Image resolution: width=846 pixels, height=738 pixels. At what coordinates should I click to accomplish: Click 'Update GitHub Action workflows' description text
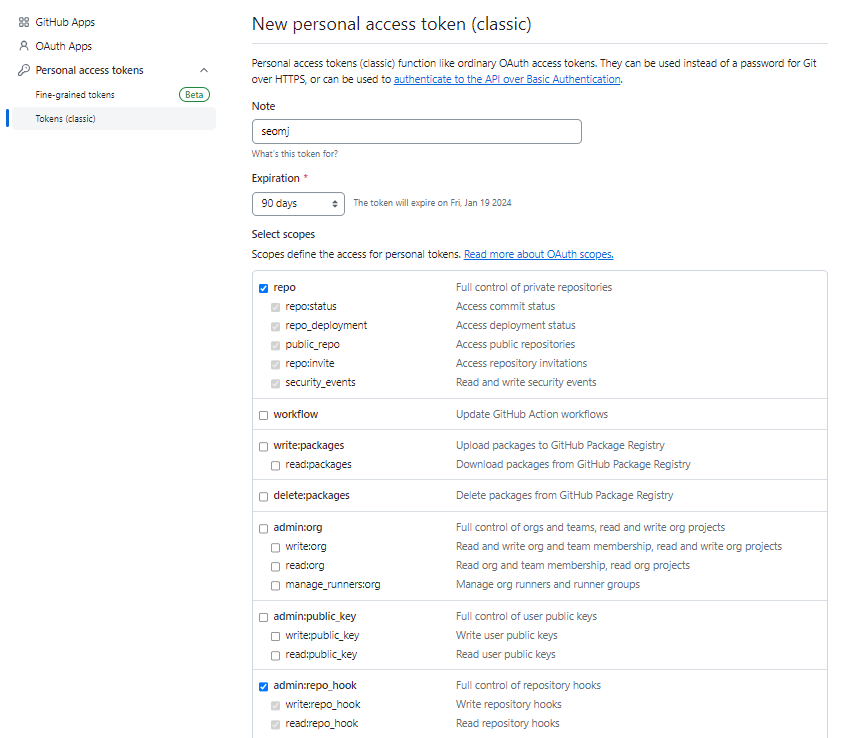(x=531, y=414)
